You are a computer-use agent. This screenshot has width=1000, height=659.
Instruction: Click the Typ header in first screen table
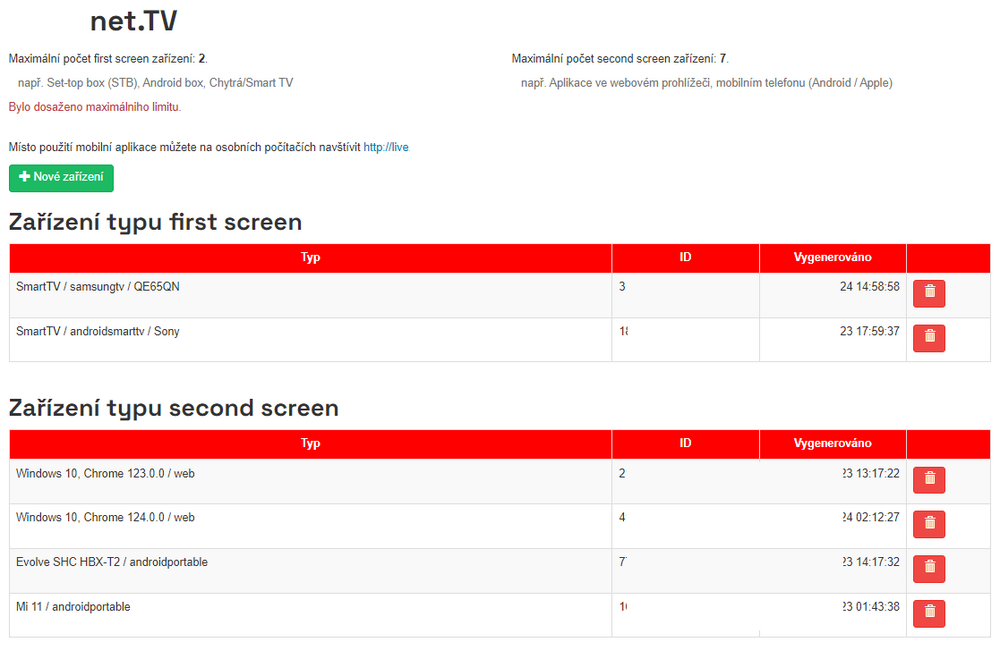click(310, 258)
